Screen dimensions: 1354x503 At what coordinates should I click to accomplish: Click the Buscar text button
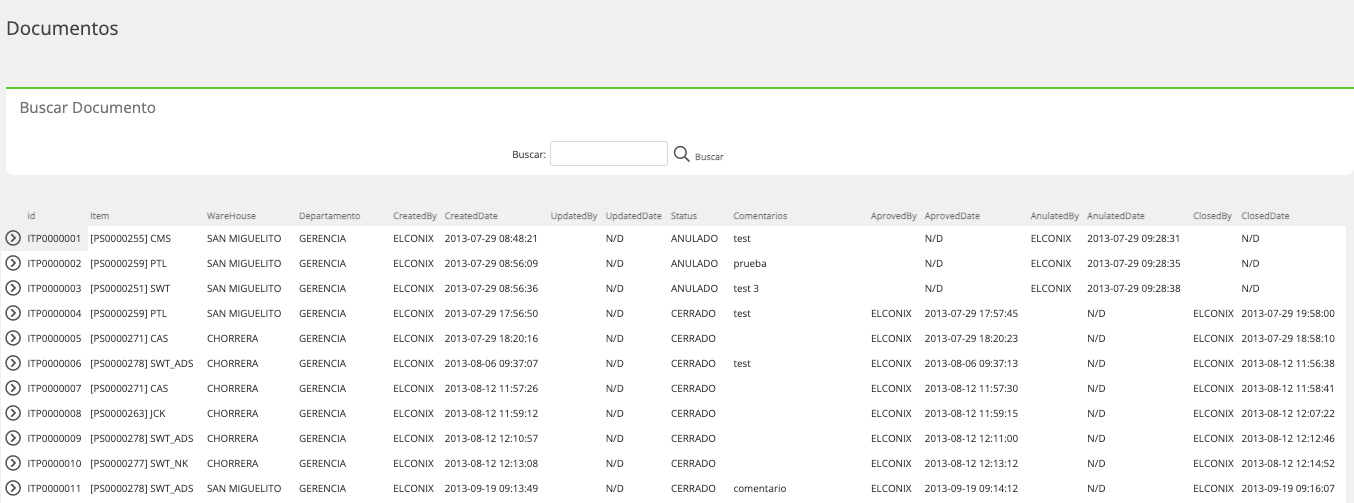coord(709,158)
